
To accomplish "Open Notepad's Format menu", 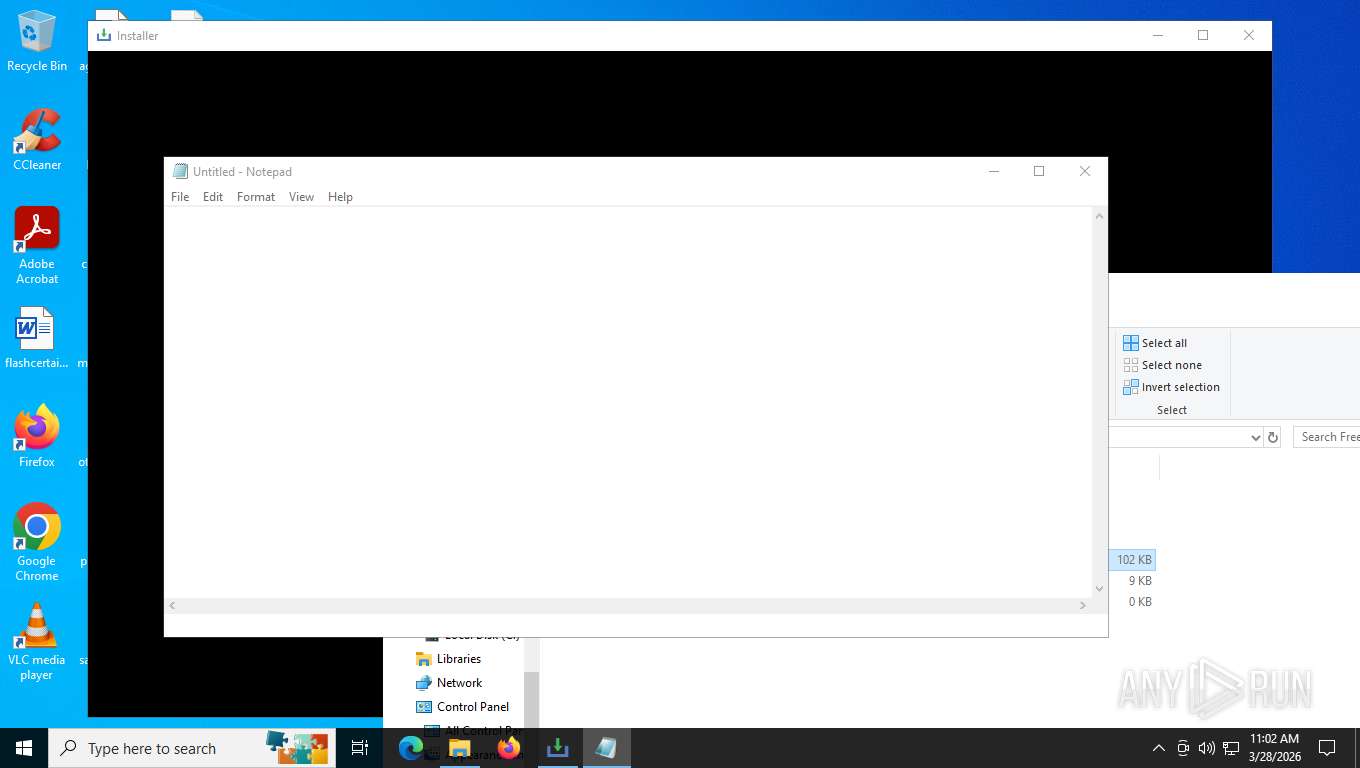I will (x=256, y=197).
